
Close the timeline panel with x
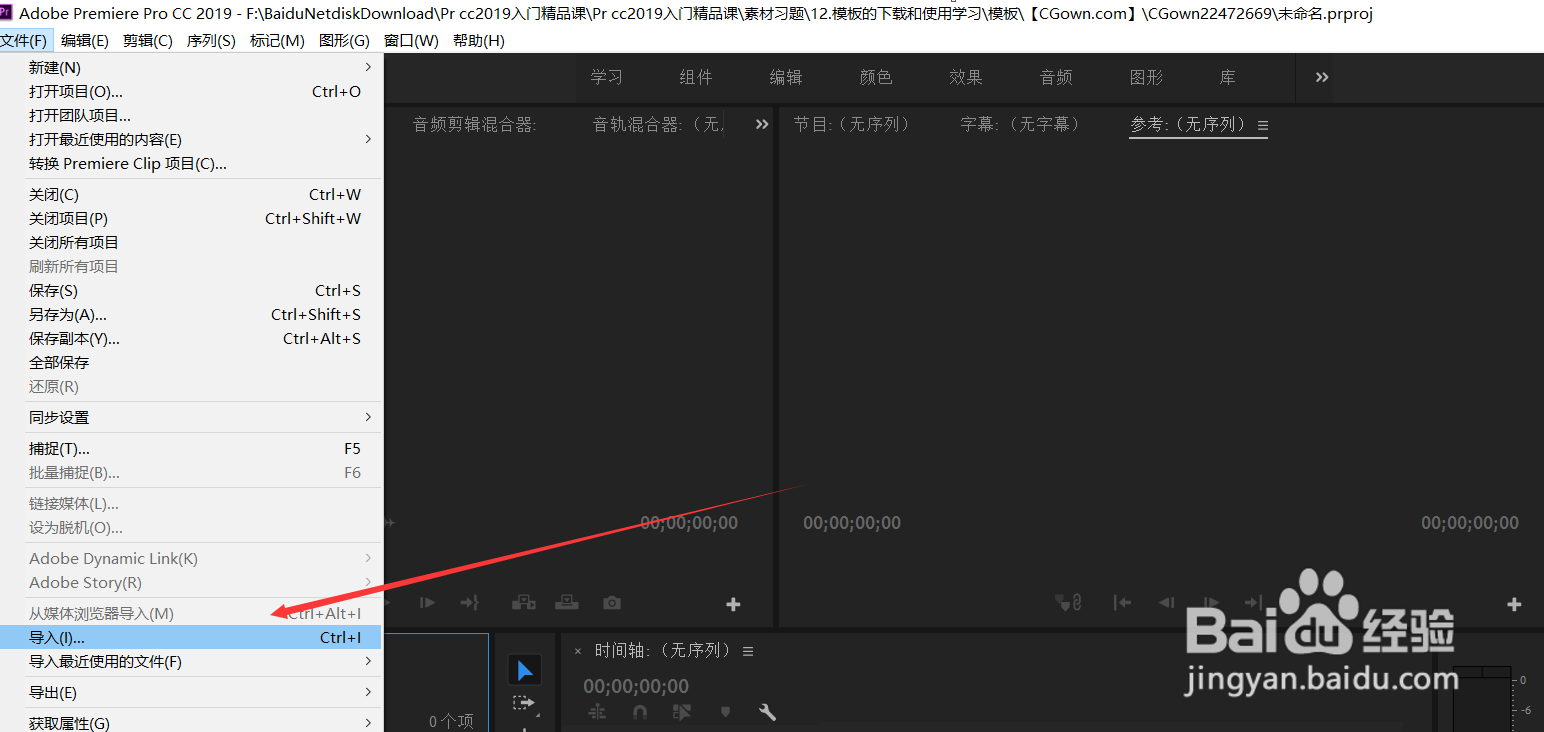(x=577, y=651)
